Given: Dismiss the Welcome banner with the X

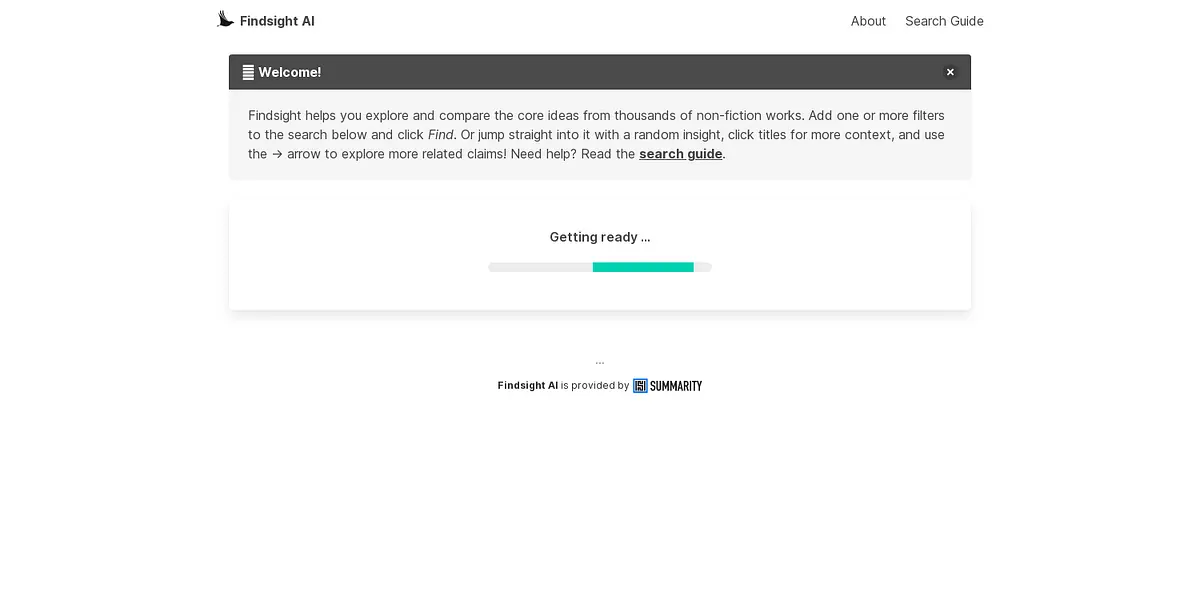Looking at the screenshot, I should [950, 72].
